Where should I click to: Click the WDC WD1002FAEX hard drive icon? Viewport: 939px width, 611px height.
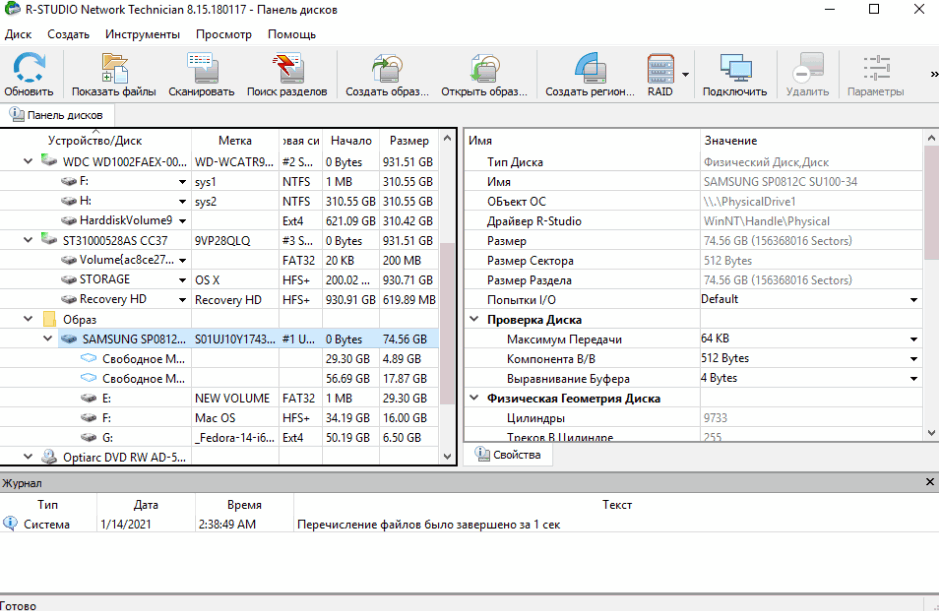point(49,161)
